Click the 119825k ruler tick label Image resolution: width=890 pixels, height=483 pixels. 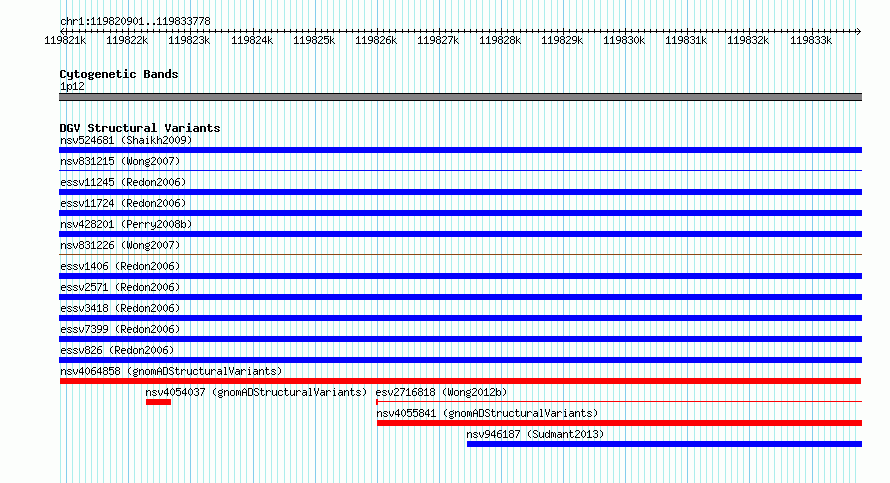coord(314,40)
